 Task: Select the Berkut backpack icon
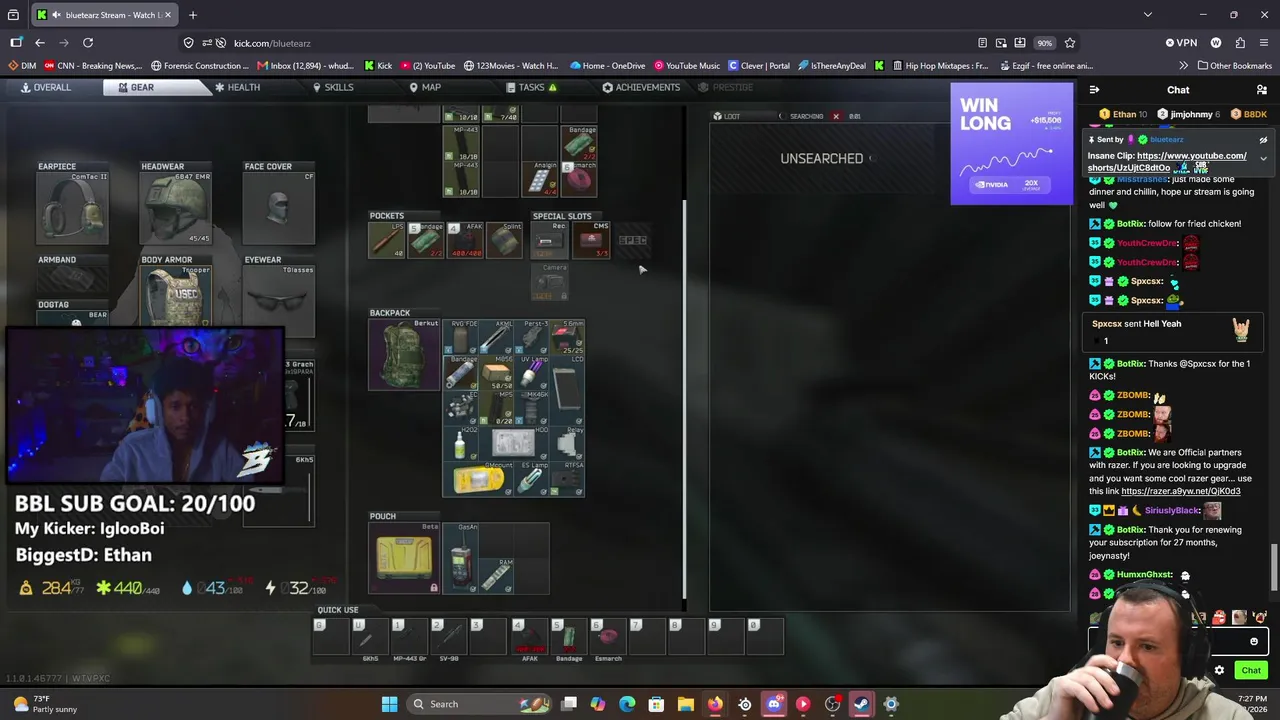[404, 354]
